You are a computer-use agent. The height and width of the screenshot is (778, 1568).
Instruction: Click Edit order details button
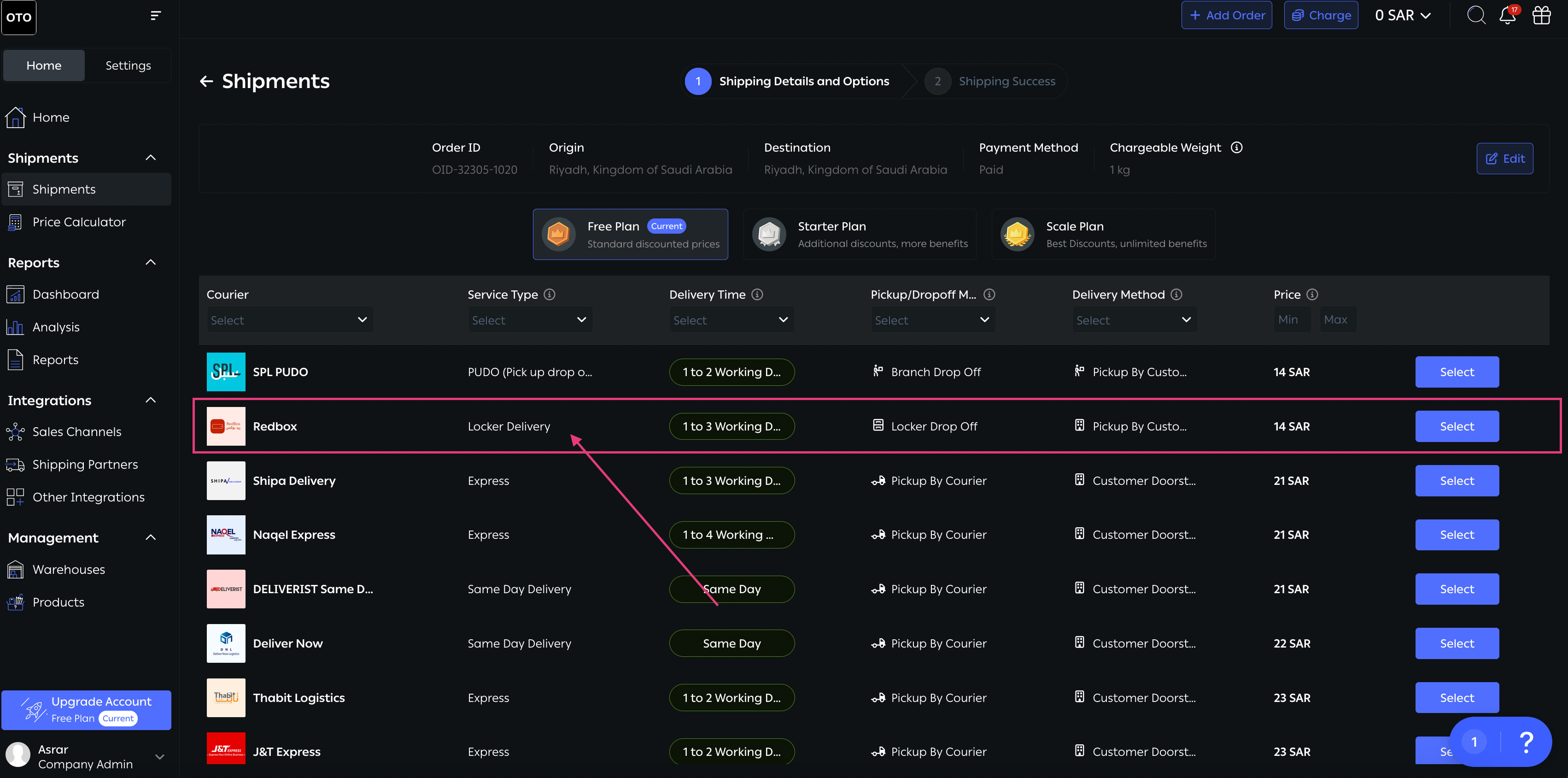(x=1505, y=159)
